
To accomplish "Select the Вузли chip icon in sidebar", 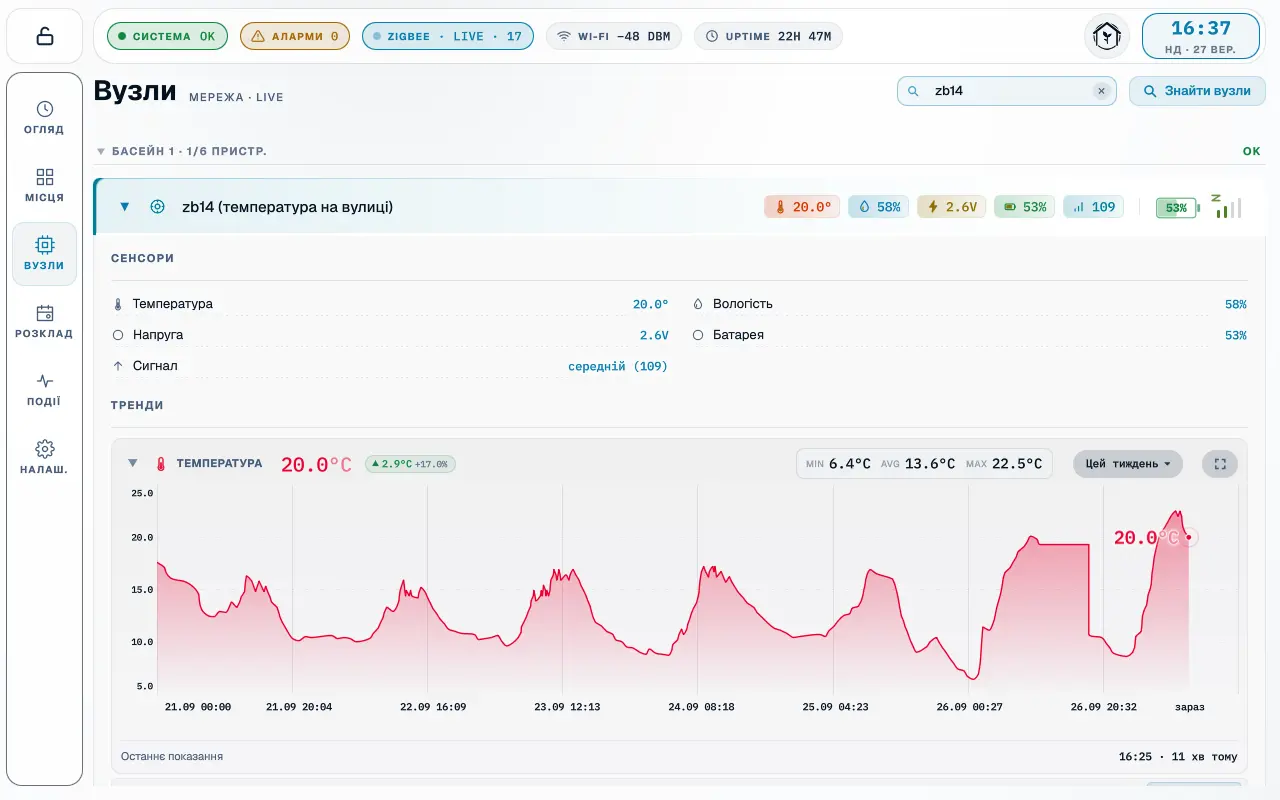I will [x=45, y=245].
